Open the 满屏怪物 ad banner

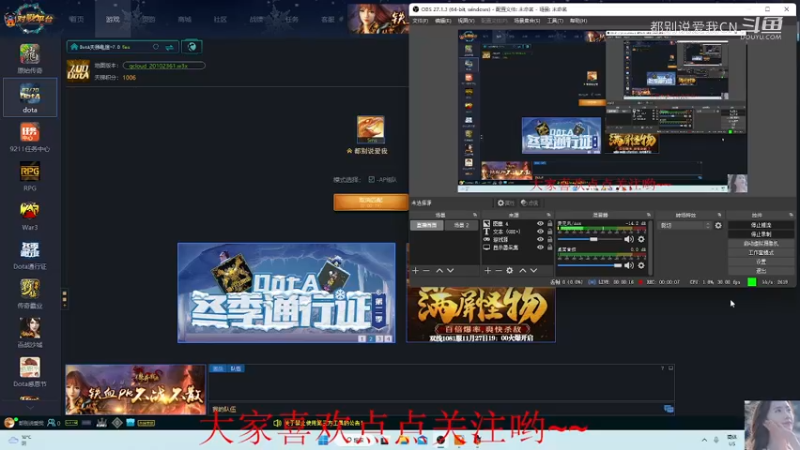click(x=481, y=314)
